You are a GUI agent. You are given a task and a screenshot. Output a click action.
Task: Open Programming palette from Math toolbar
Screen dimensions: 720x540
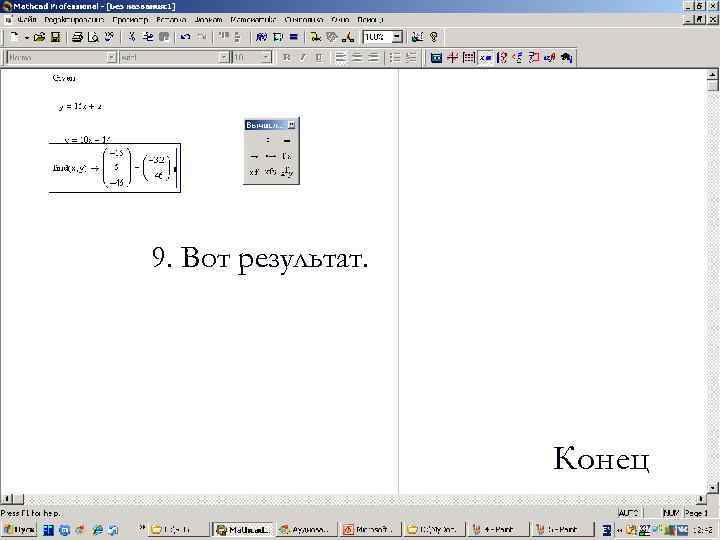click(x=534, y=57)
